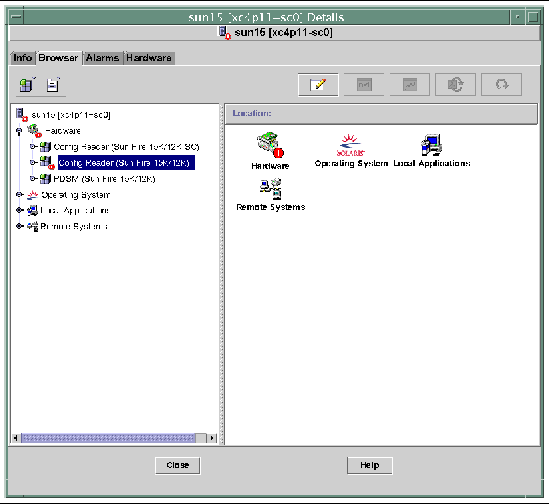This screenshot has height=504, width=549.
Task: Click the PDSM row's module icon
Action: click(45, 179)
